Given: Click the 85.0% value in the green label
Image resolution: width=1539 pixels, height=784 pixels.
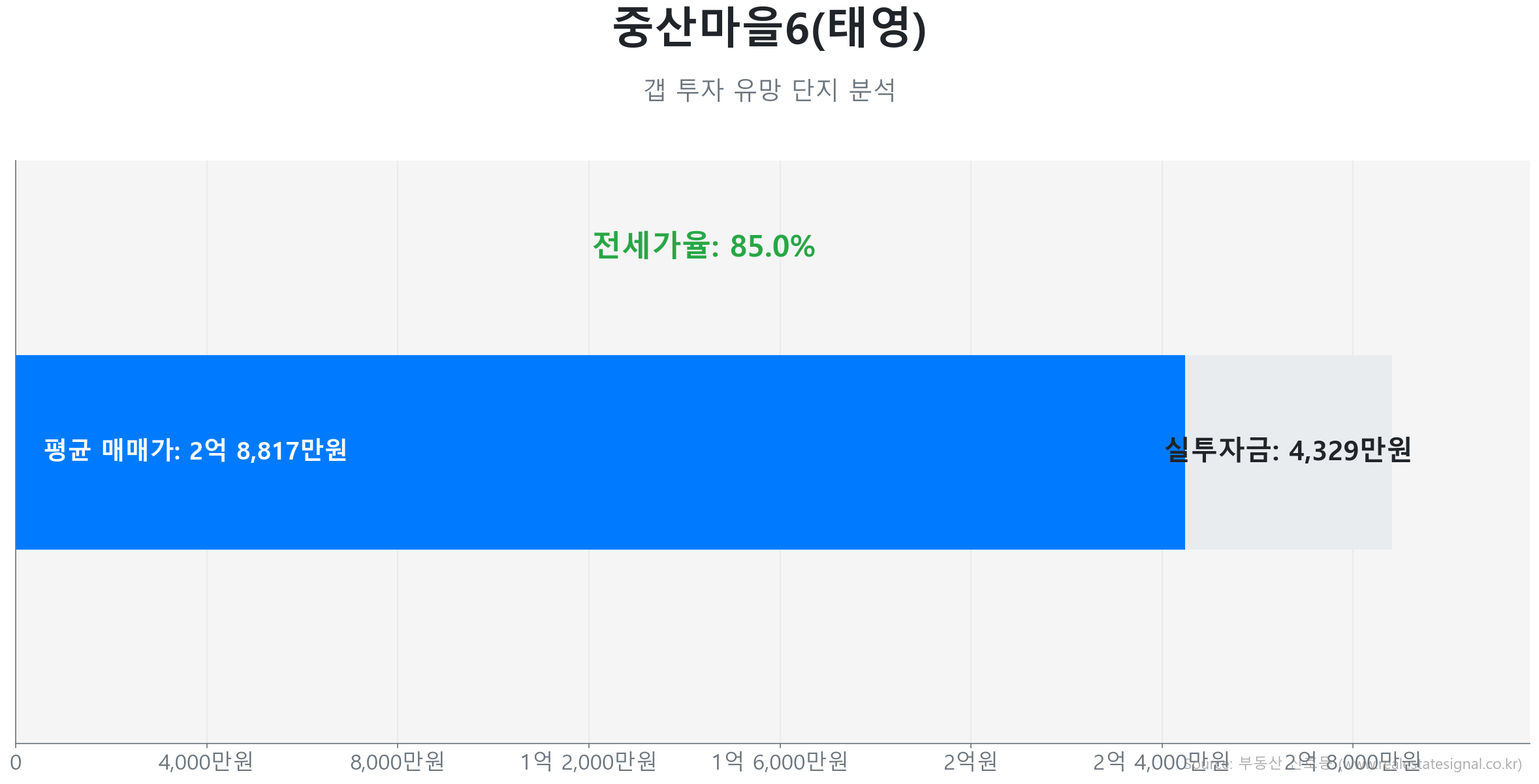Looking at the screenshot, I should [x=772, y=247].
